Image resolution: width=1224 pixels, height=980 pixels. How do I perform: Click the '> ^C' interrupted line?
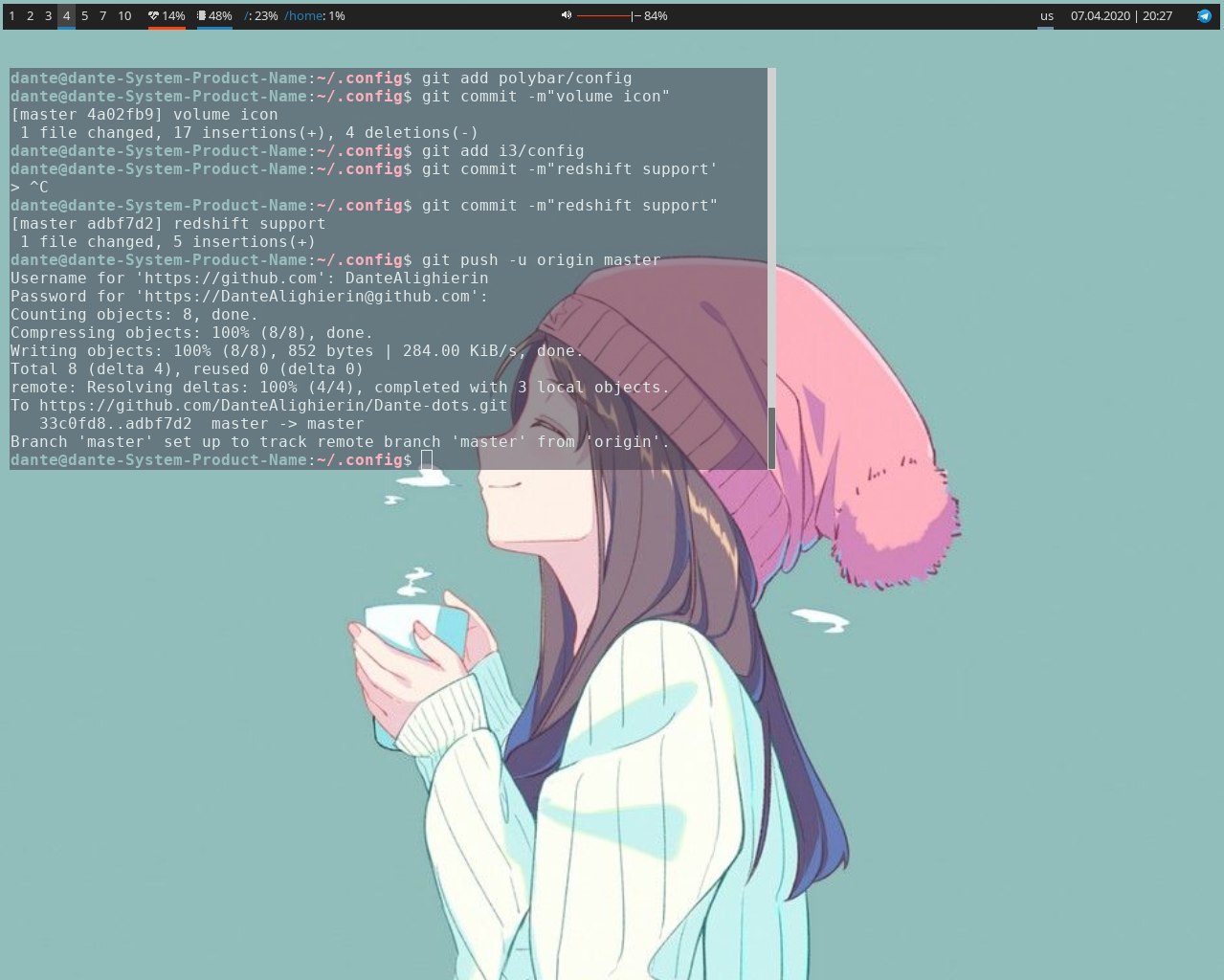tap(30, 188)
